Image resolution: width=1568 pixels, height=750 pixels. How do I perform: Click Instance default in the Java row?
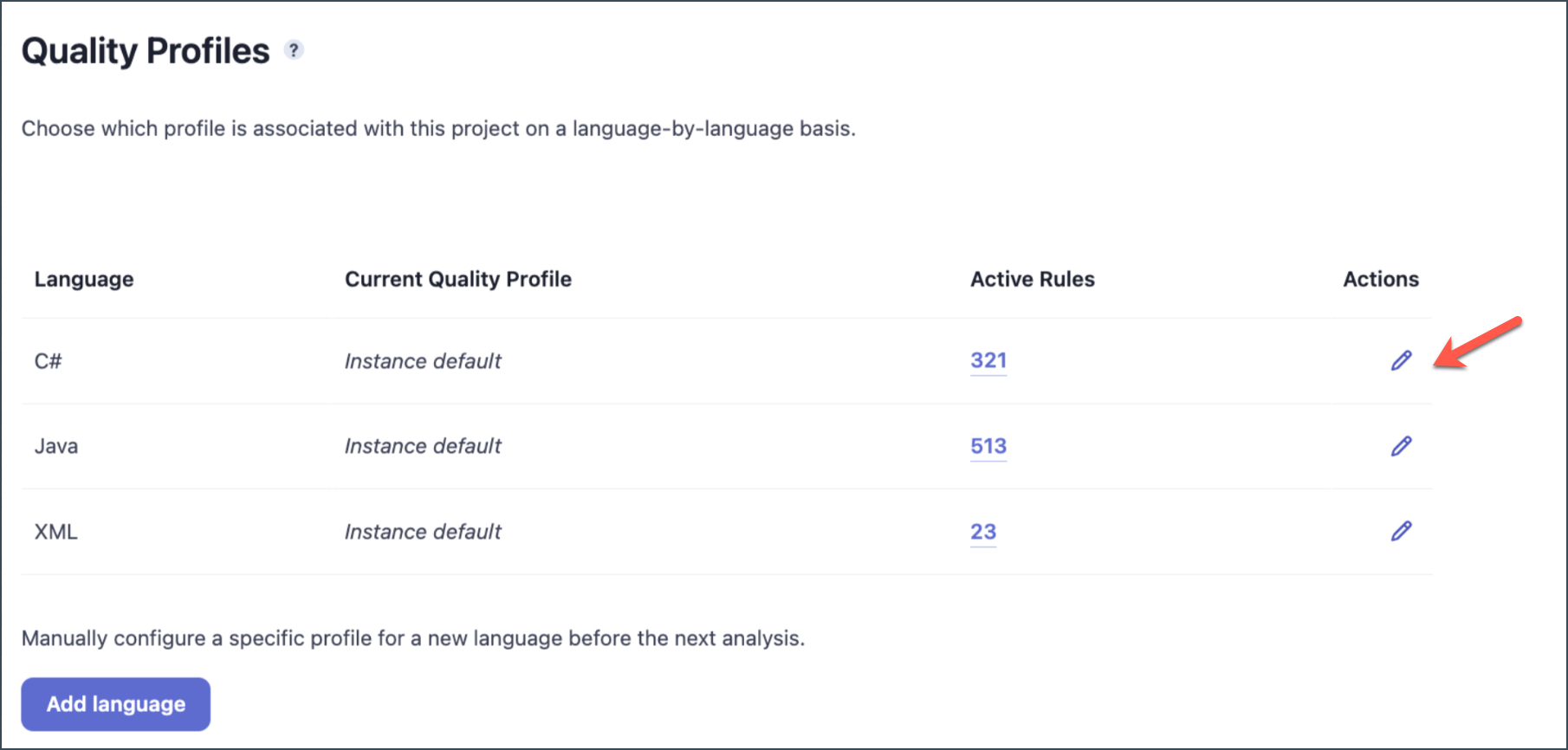click(x=423, y=446)
